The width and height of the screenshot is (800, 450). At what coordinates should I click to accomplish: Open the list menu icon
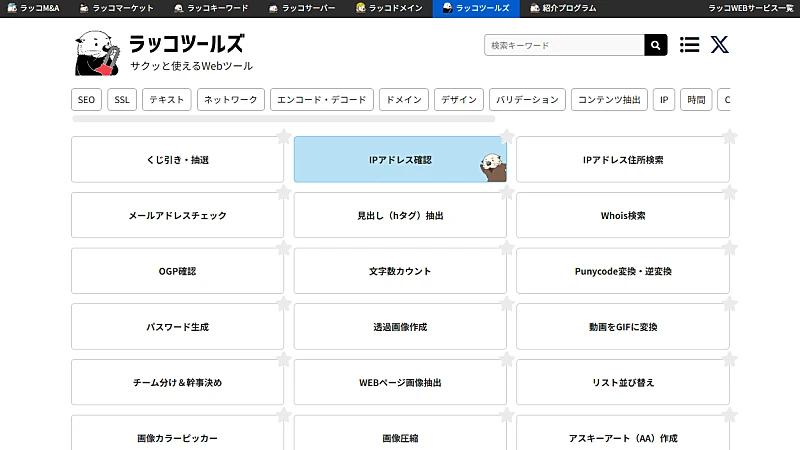coord(689,45)
